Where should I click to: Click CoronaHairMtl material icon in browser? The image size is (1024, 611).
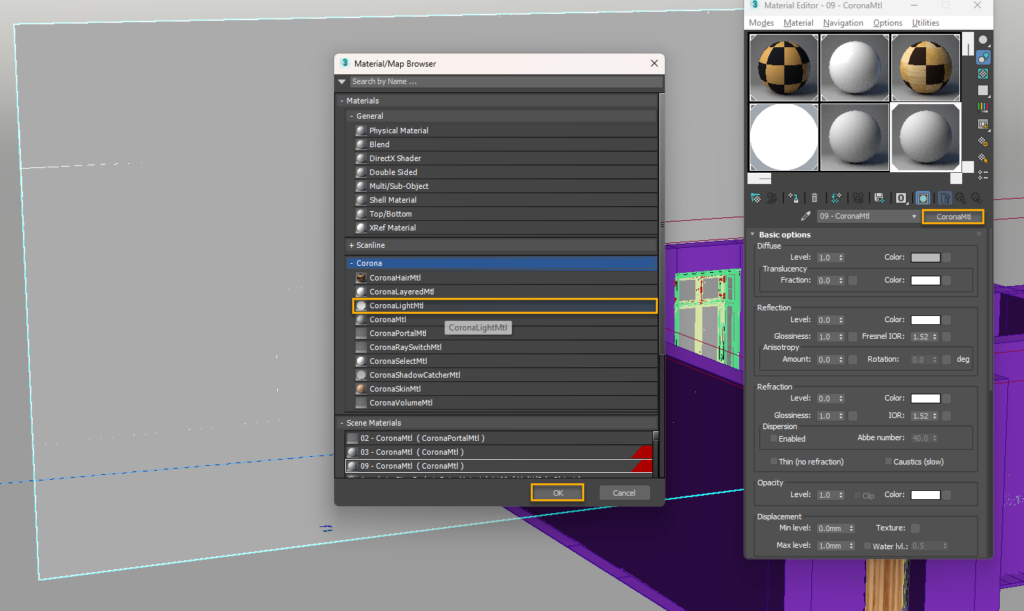tap(361, 277)
